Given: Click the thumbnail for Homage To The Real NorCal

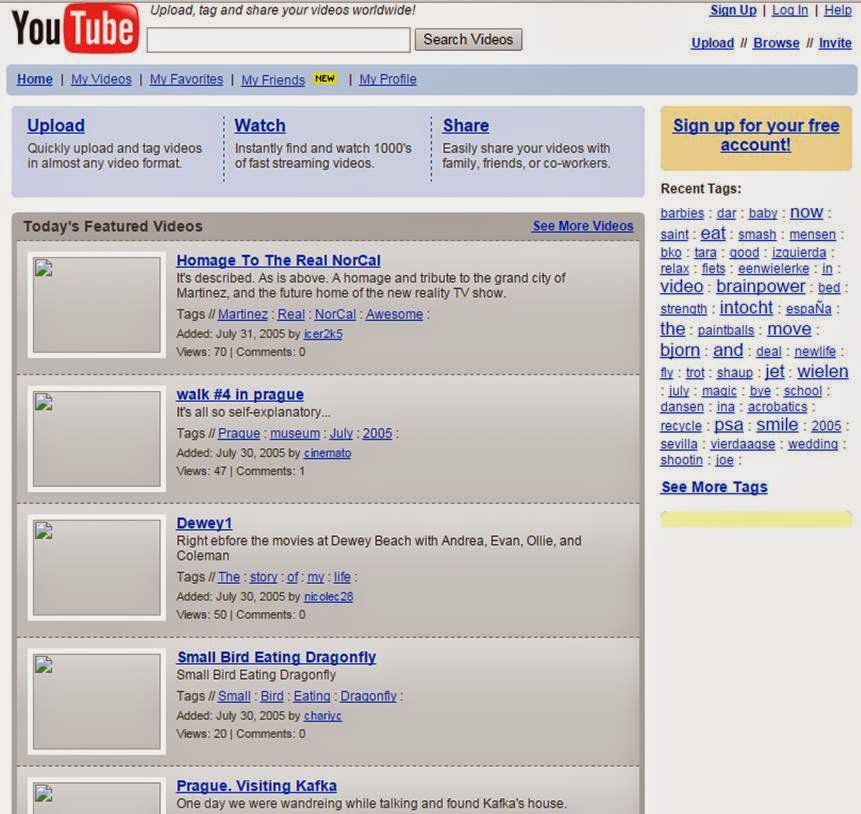Looking at the screenshot, I should [95, 305].
